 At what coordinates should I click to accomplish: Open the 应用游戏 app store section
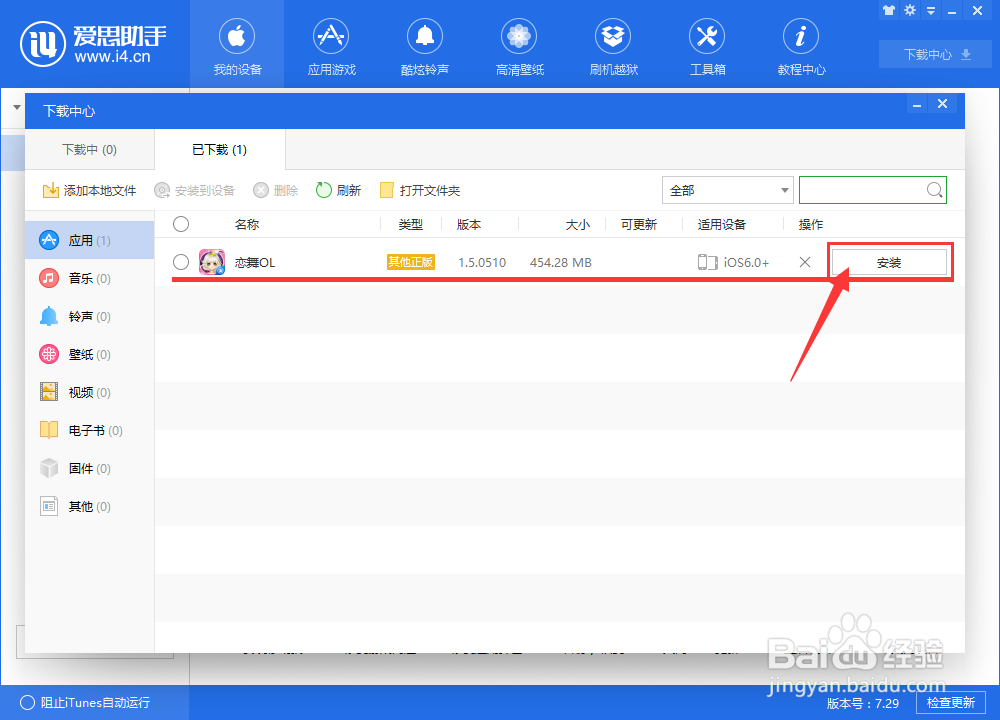(x=331, y=45)
